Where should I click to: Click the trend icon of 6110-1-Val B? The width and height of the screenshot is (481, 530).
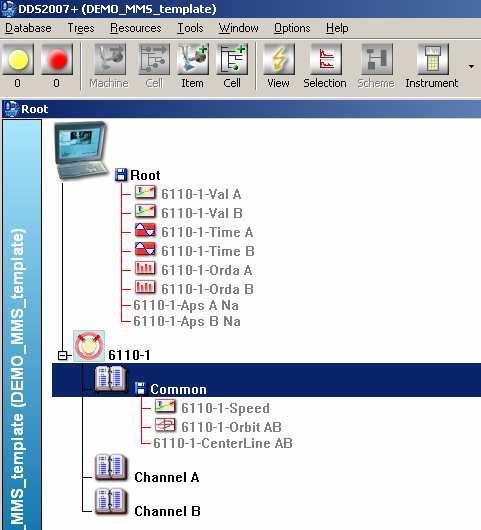click(145, 212)
